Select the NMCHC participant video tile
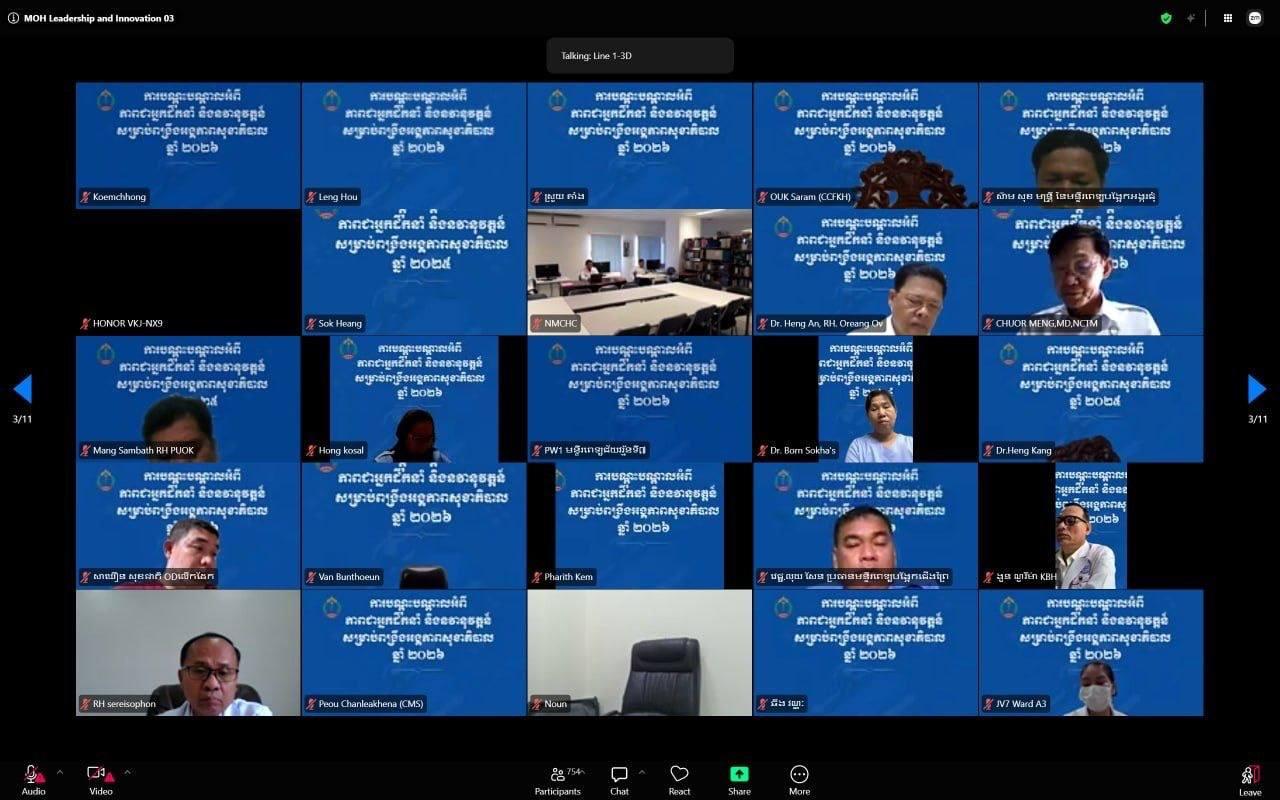The width and height of the screenshot is (1280, 800). click(x=640, y=272)
